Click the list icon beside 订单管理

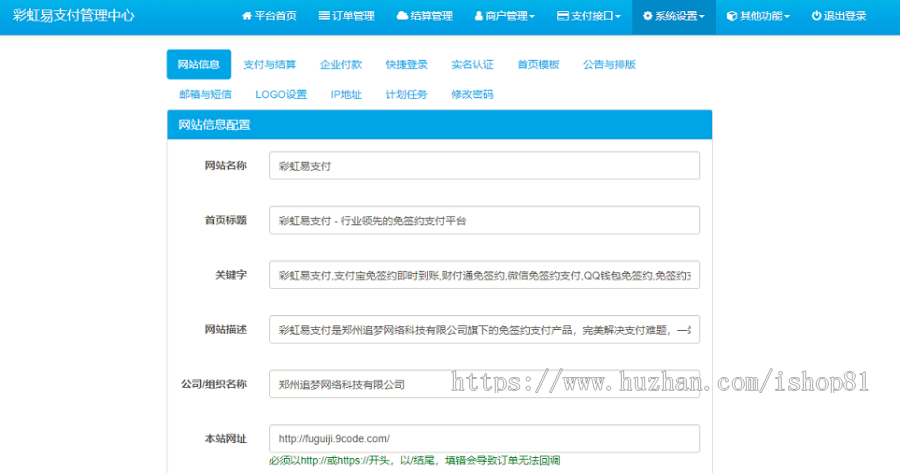click(x=324, y=16)
